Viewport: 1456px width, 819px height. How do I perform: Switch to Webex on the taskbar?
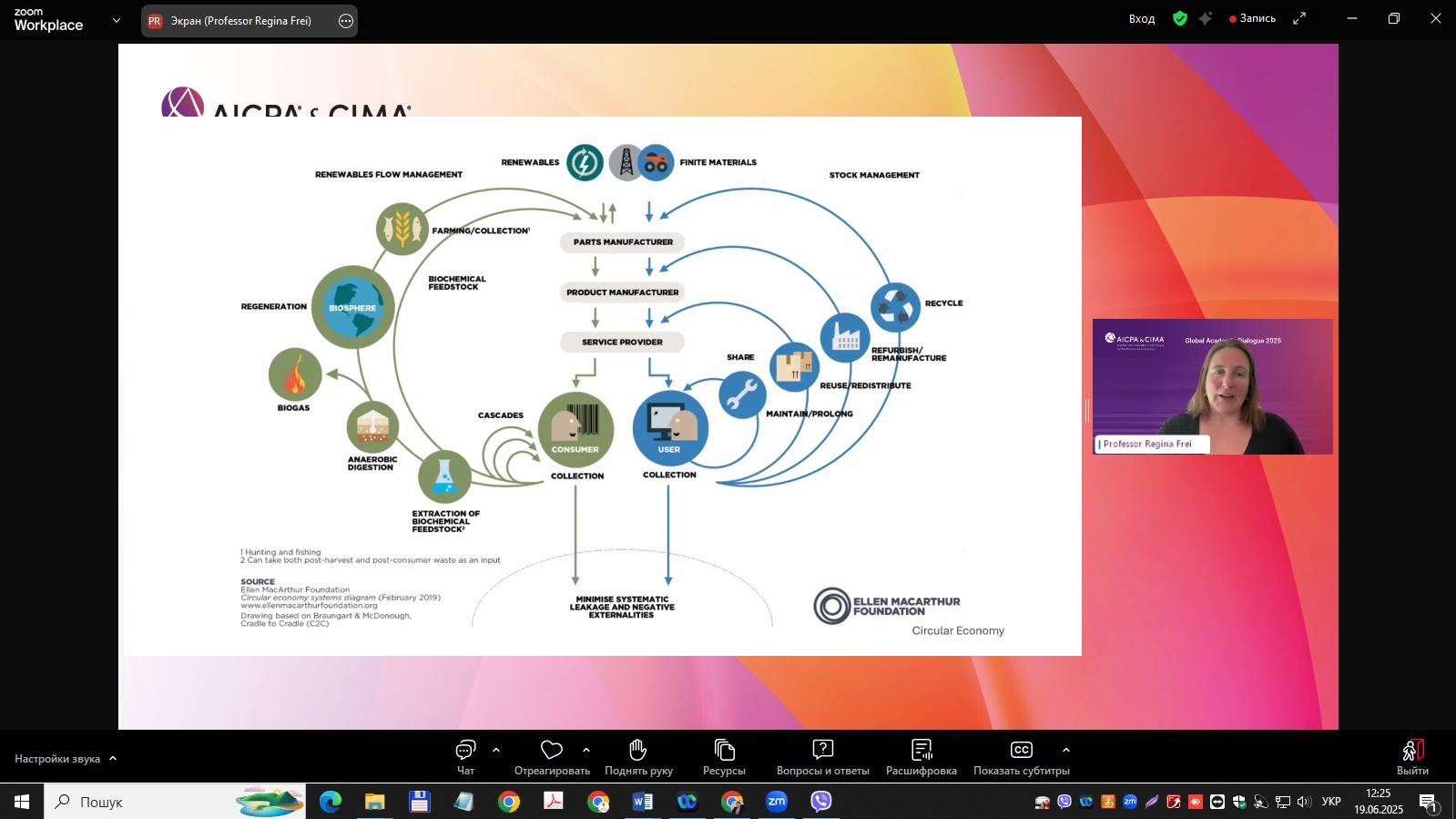[x=687, y=802]
